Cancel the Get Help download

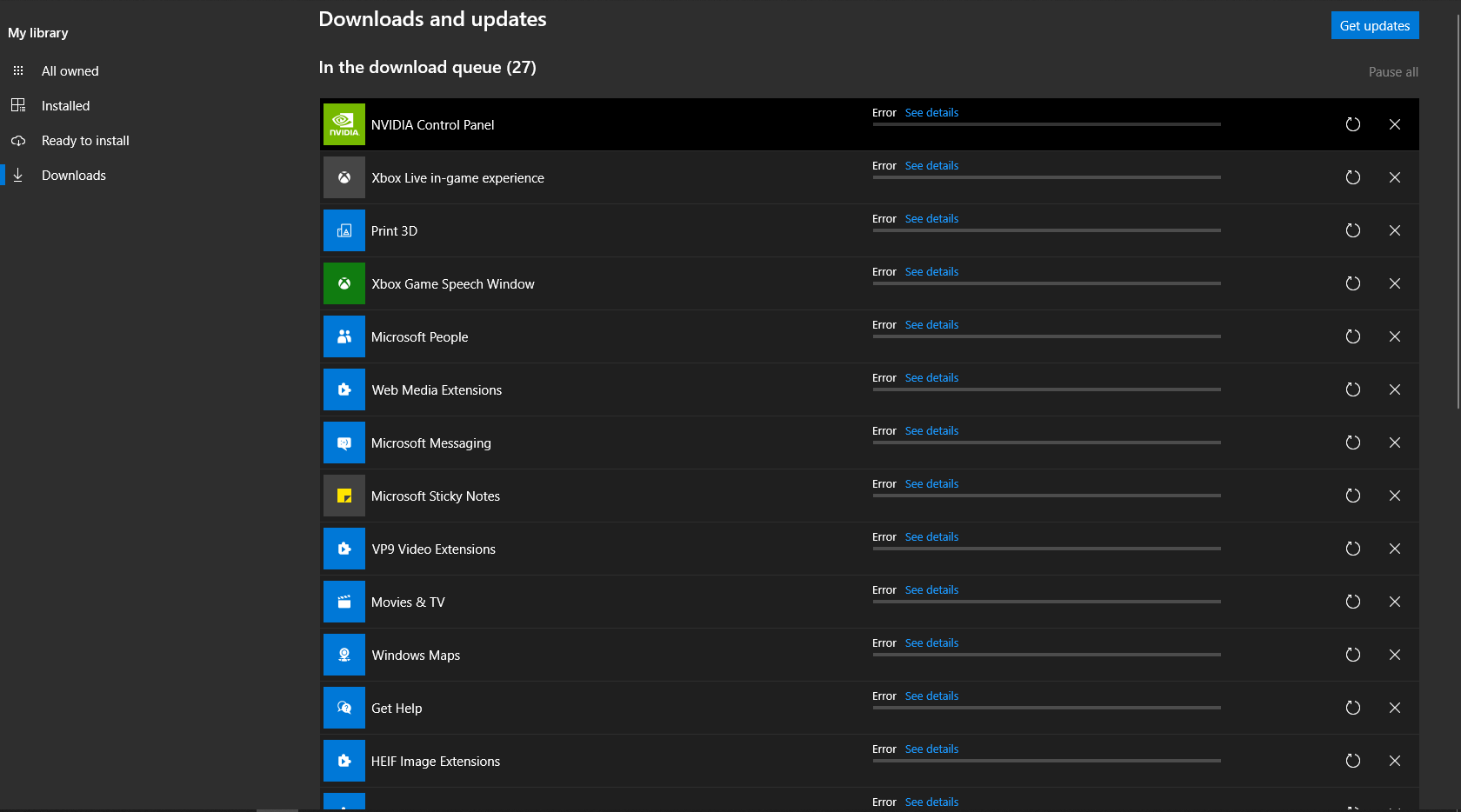(x=1395, y=708)
